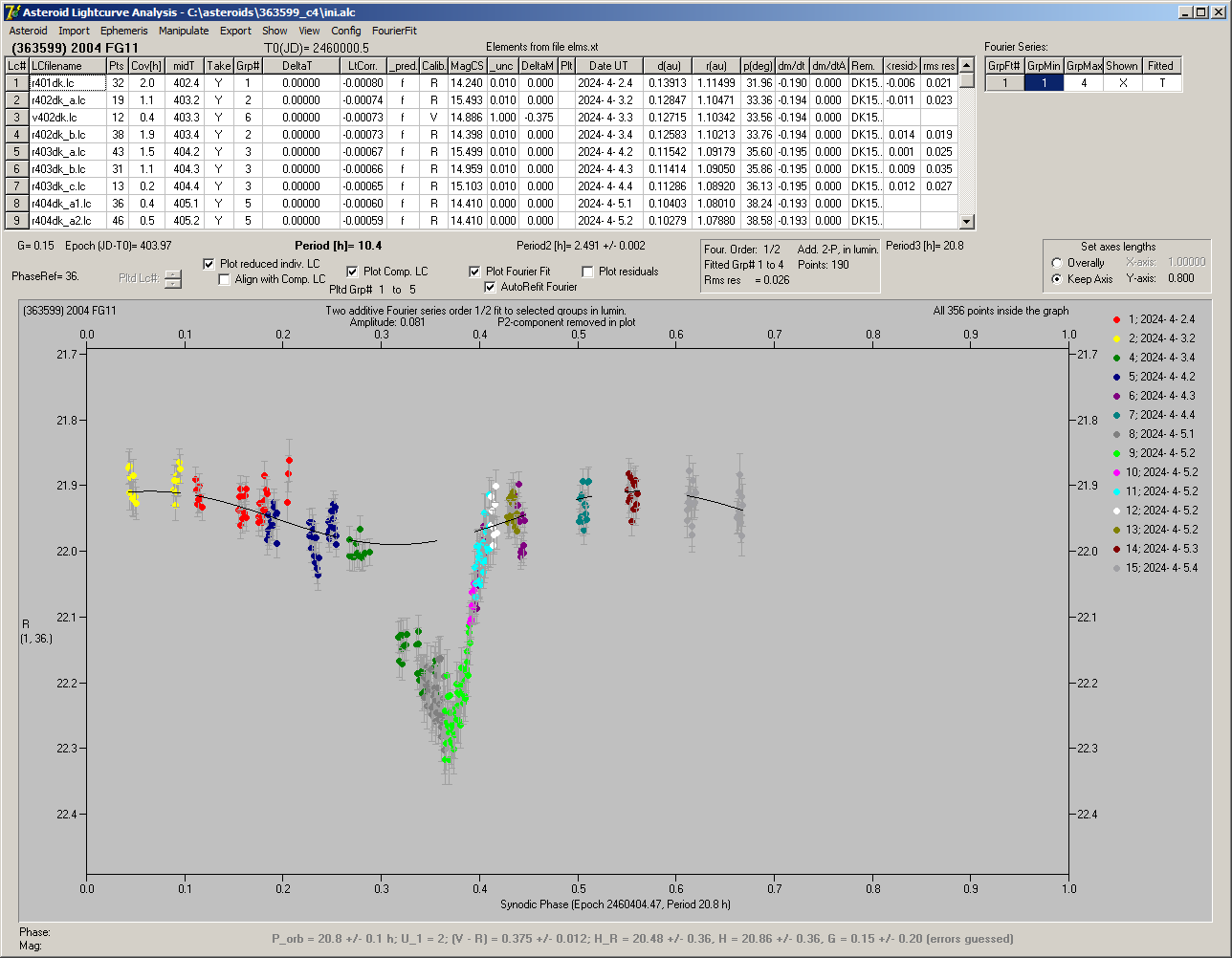Toggle AutoRefit Fourier checkbox

(x=491, y=287)
